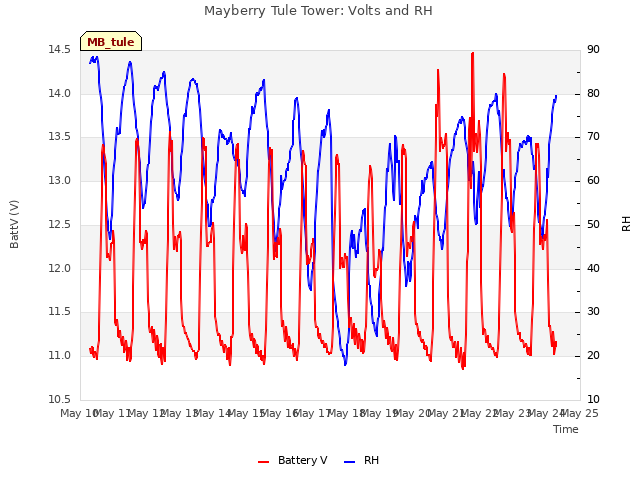Select the Time axis label

pyautogui.click(x=566, y=429)
